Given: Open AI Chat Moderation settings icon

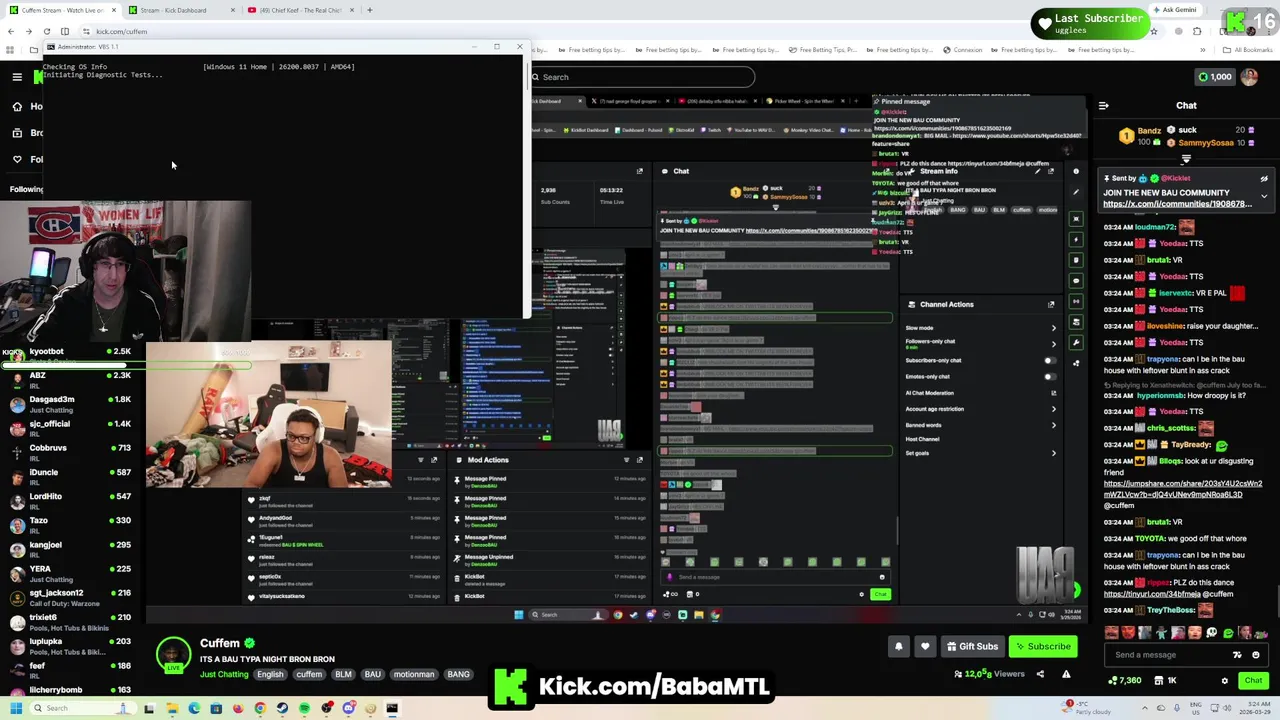Looking at the screenshot, I should [x=1053, y=393].
